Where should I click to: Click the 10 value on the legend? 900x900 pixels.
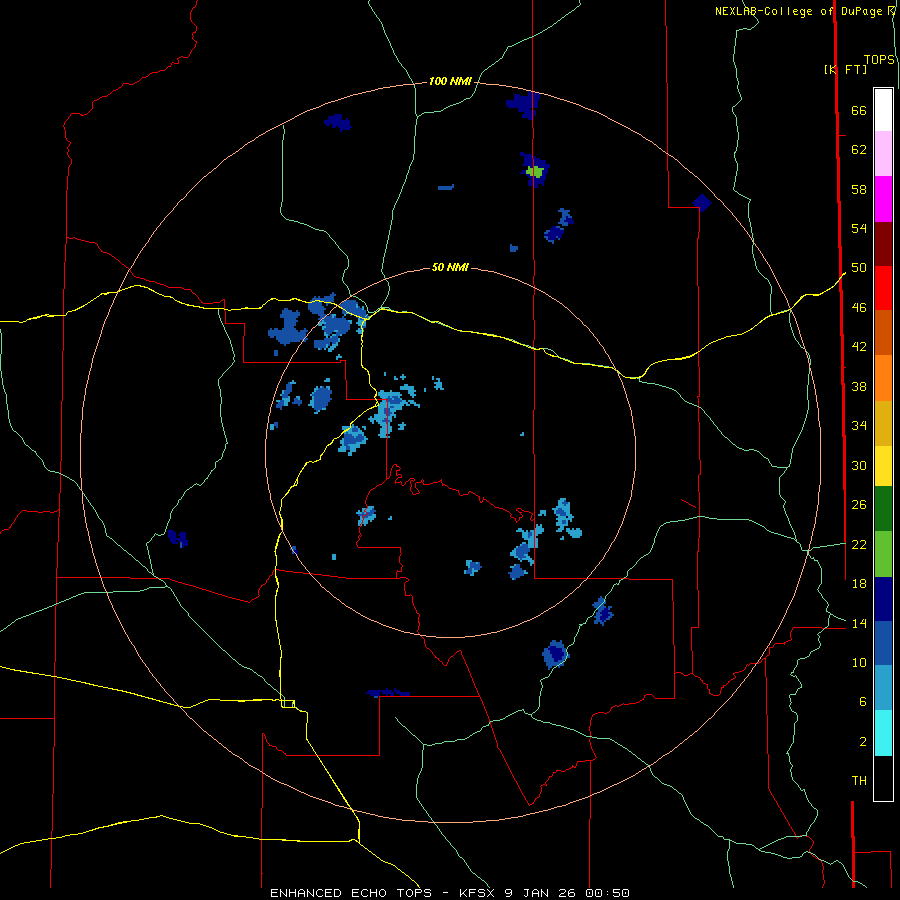tap(859, 663)
